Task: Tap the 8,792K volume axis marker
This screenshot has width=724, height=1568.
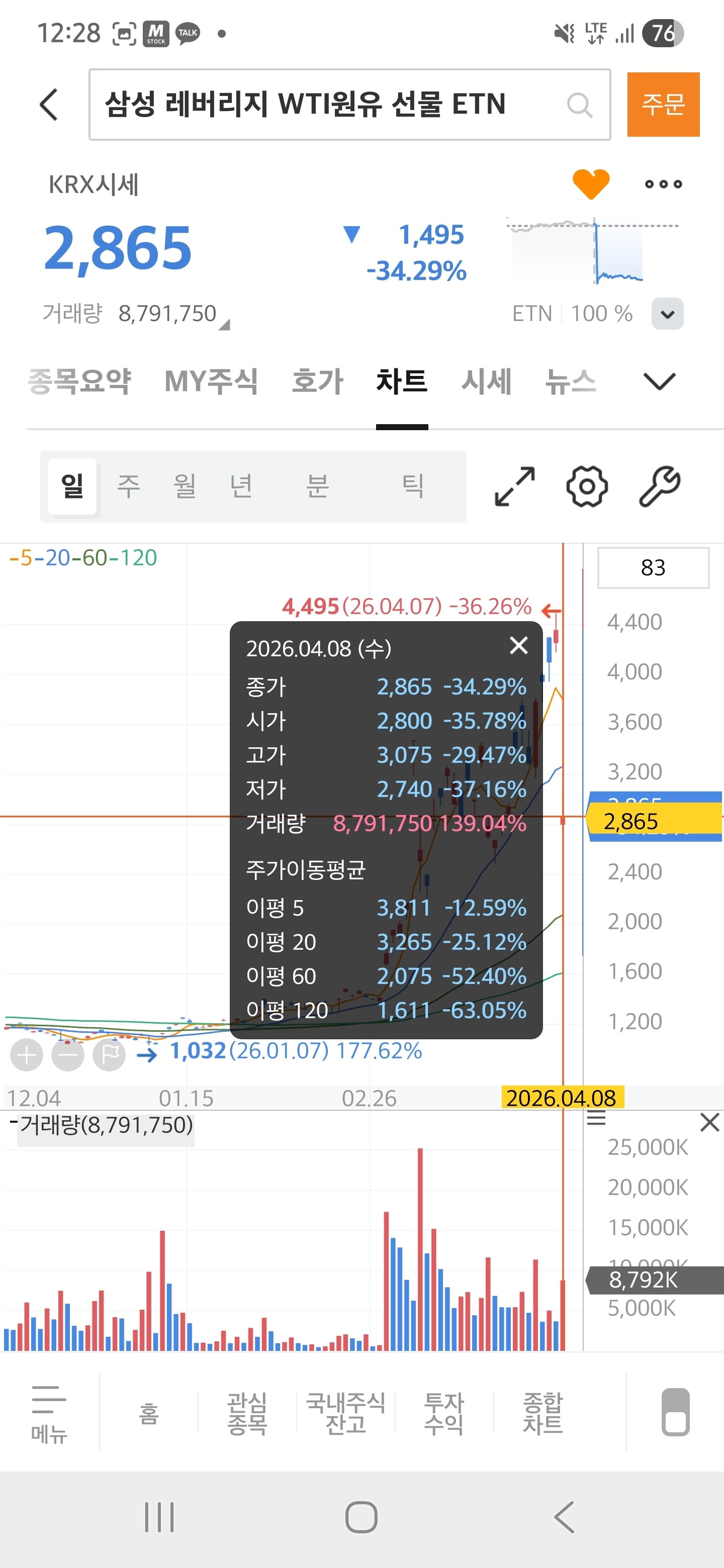Action: click(654, 1280)
